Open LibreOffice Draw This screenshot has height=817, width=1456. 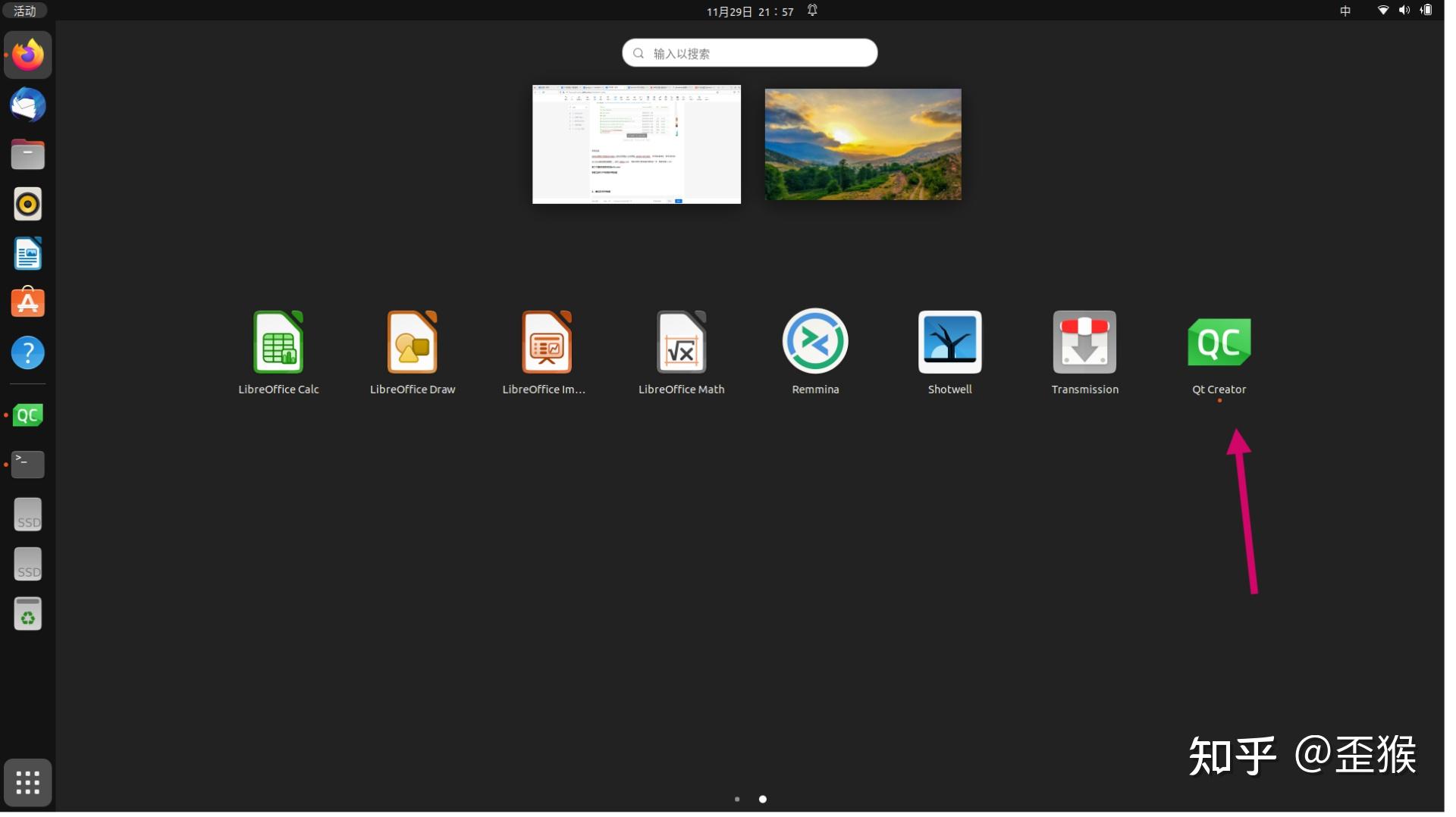412,342
